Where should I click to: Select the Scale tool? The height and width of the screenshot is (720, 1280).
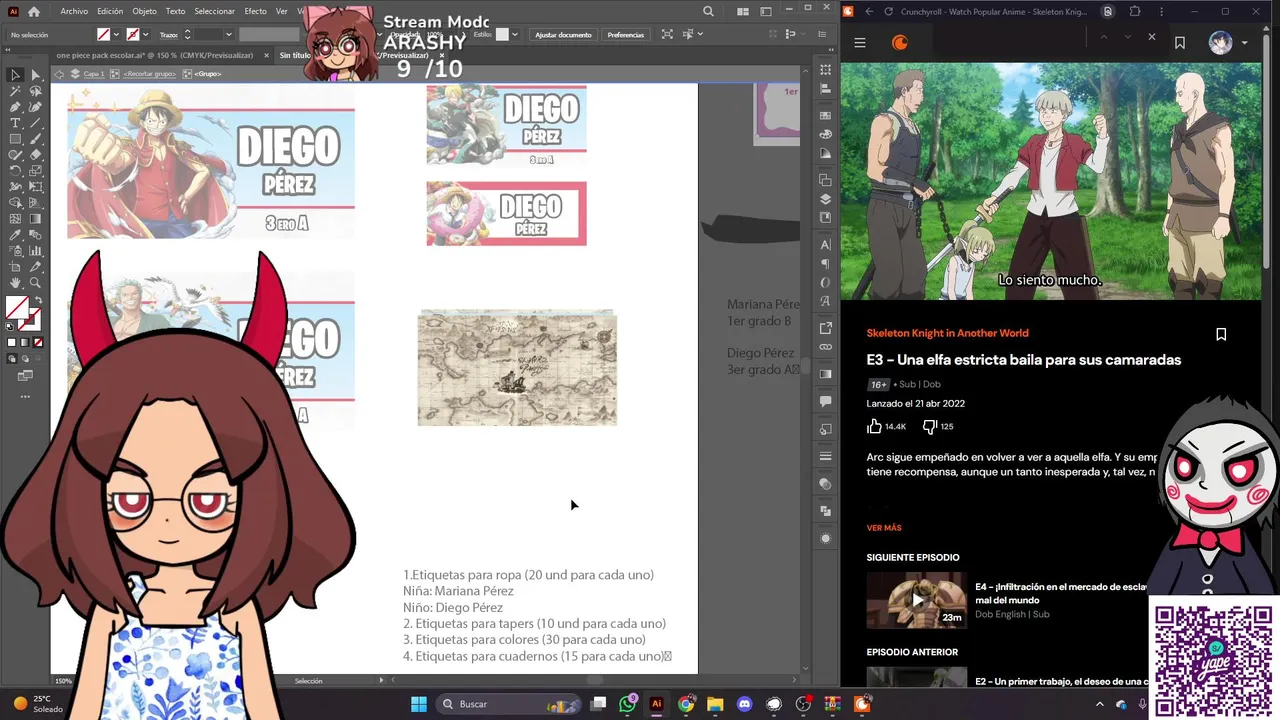pos(35,171)
